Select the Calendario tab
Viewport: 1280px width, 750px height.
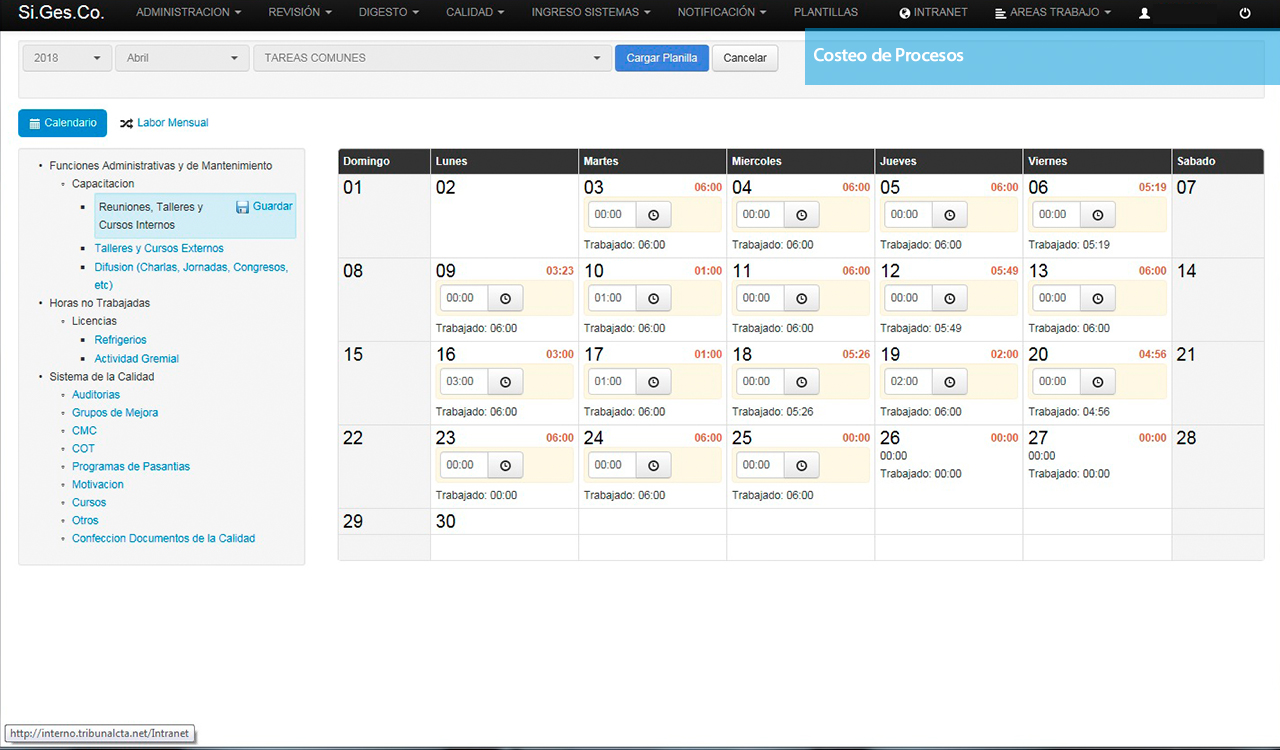(x=62, y=123)
